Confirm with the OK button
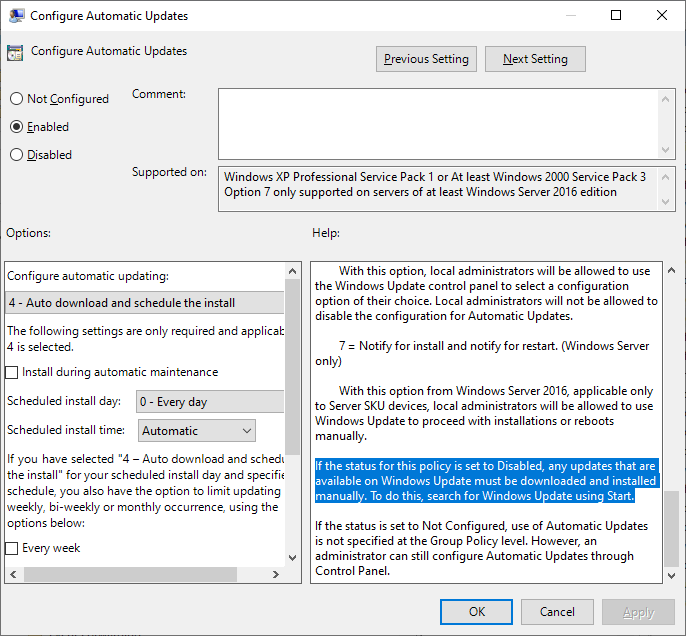This screenshot has width=686, height=636. (476, 612)
